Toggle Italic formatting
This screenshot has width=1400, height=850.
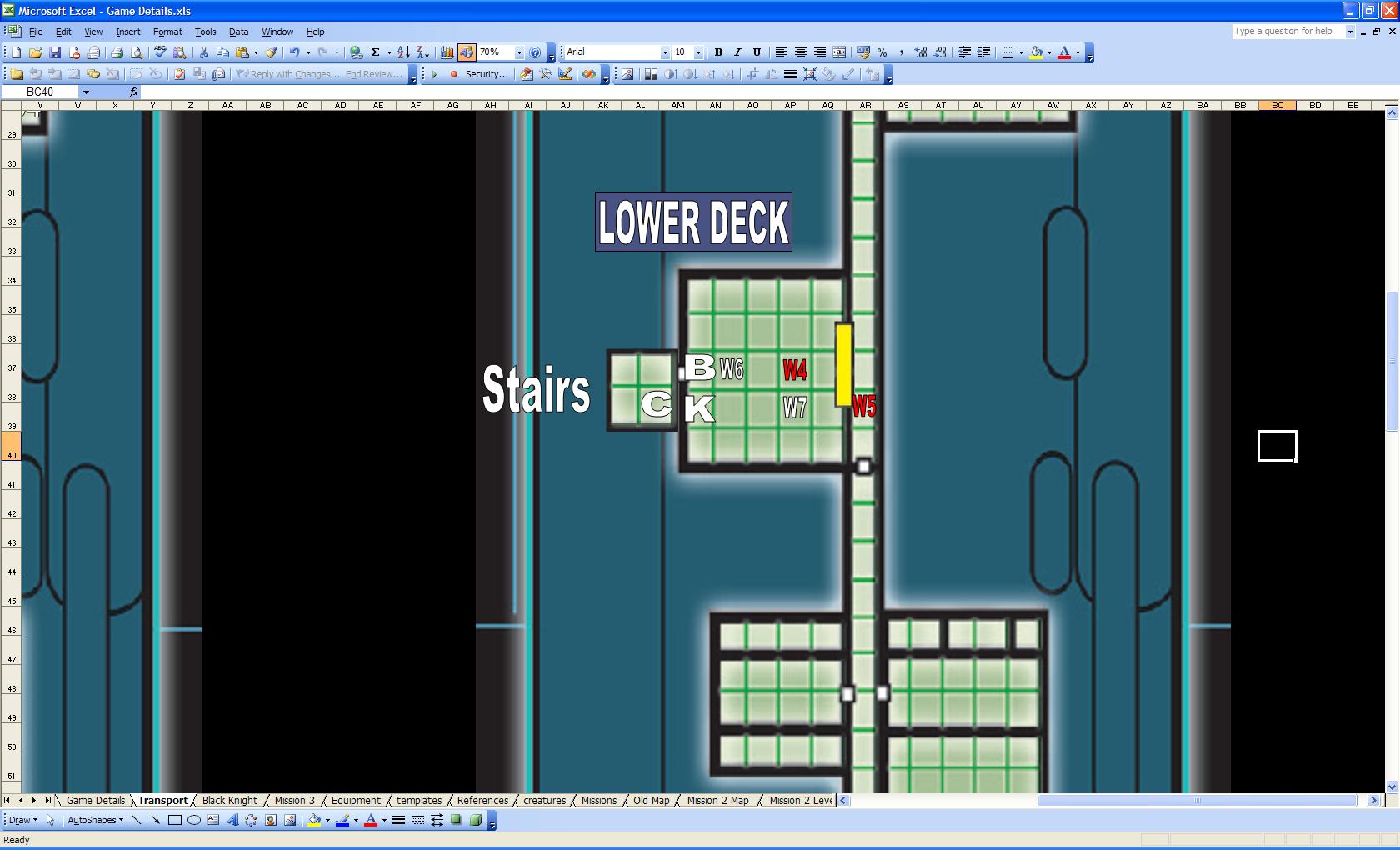(737, 52)
